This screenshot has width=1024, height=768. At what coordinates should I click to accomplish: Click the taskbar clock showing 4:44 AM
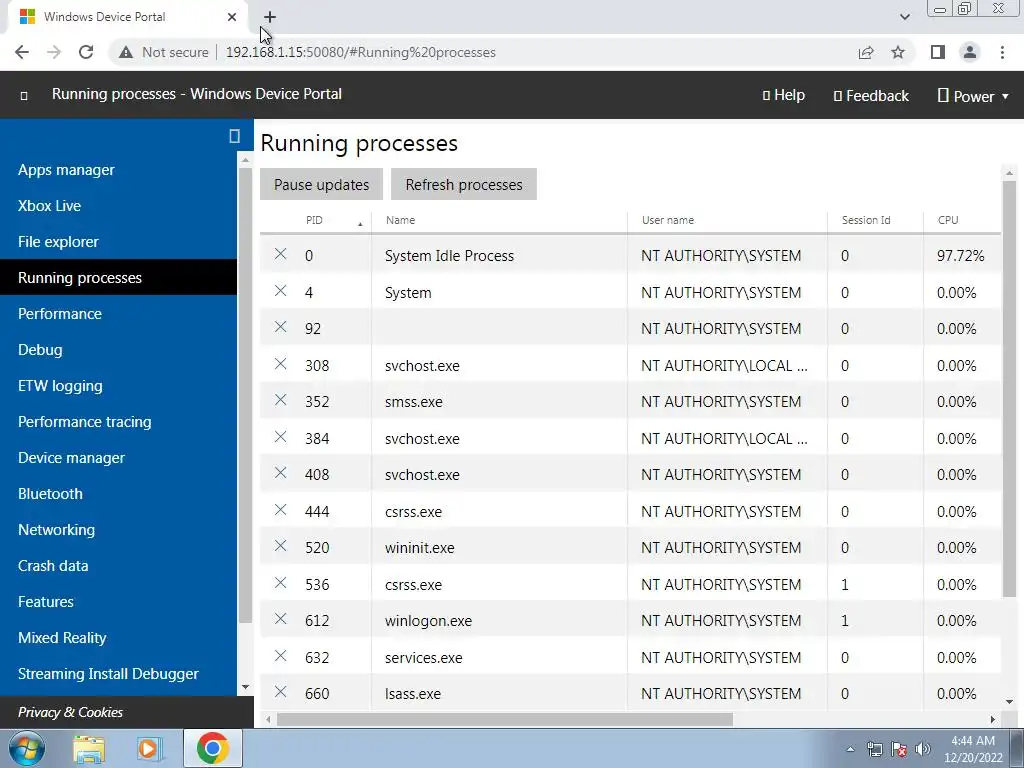pyautogui.click(x=973, y=749)
